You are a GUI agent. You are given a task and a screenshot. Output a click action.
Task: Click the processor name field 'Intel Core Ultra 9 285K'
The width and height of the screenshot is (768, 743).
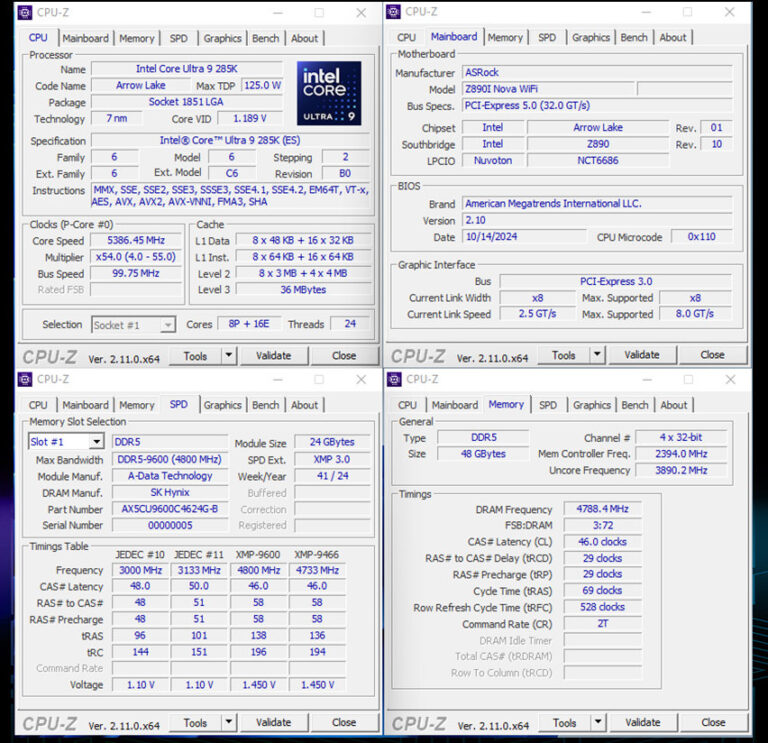pyautogui.click(x=187, y=69)
